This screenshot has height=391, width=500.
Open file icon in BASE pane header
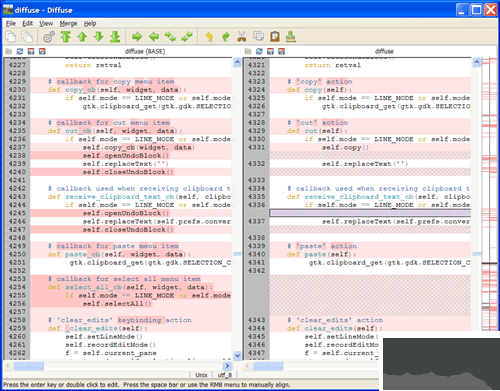pyautogui.click(x=9, y=51)
